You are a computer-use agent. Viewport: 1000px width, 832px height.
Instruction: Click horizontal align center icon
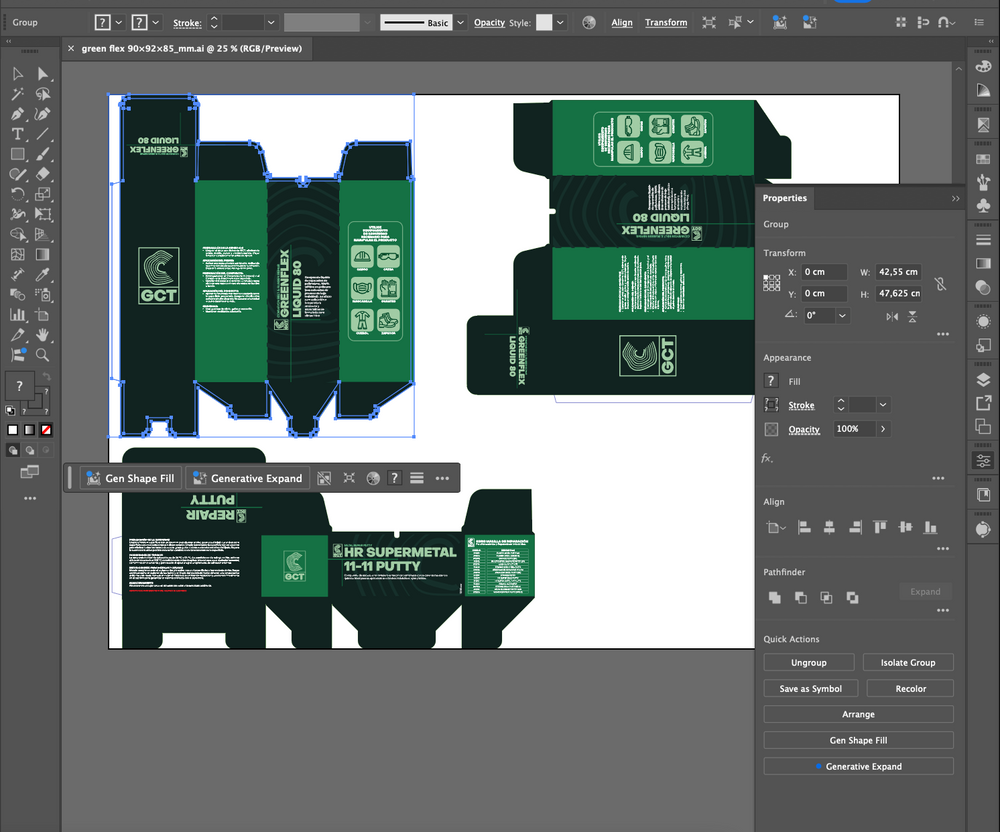[829, 527]
